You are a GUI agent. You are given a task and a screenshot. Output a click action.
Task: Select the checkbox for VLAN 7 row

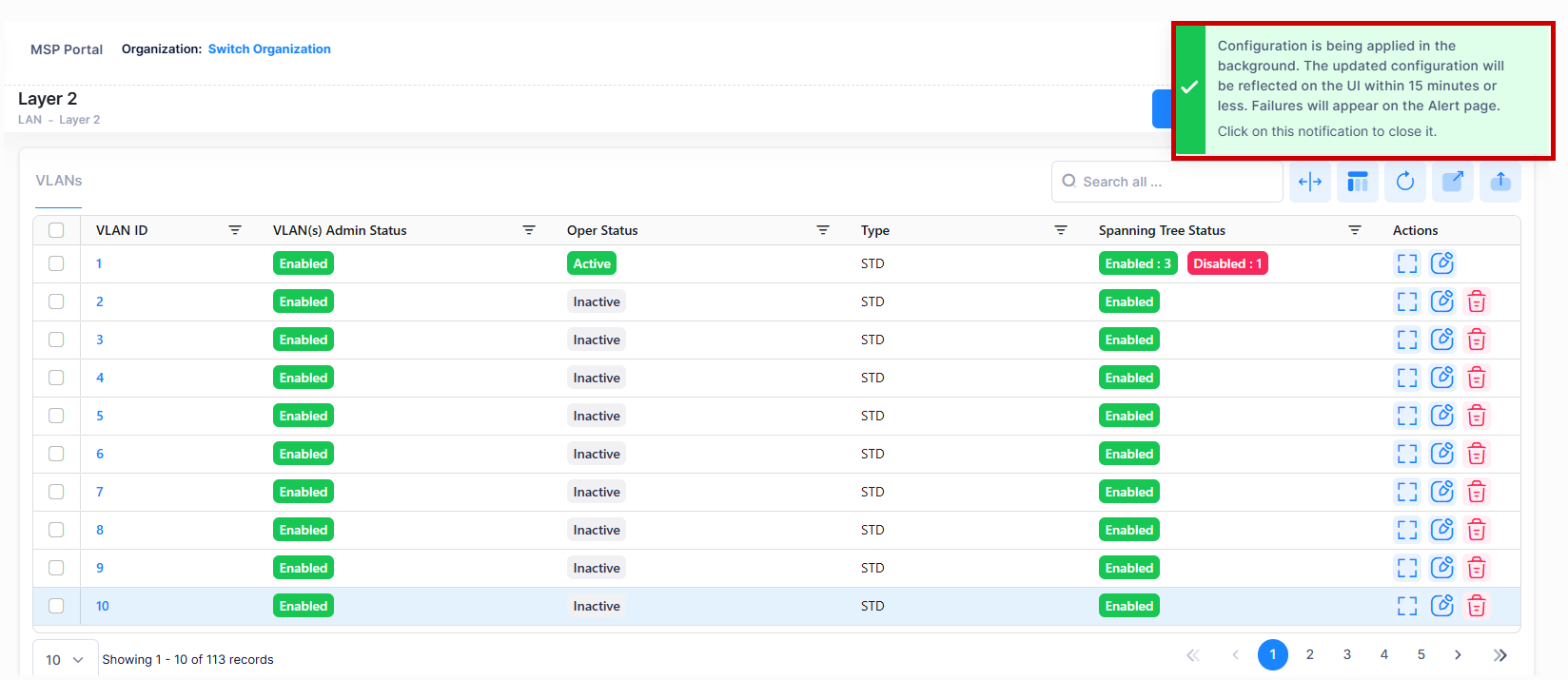56,492
